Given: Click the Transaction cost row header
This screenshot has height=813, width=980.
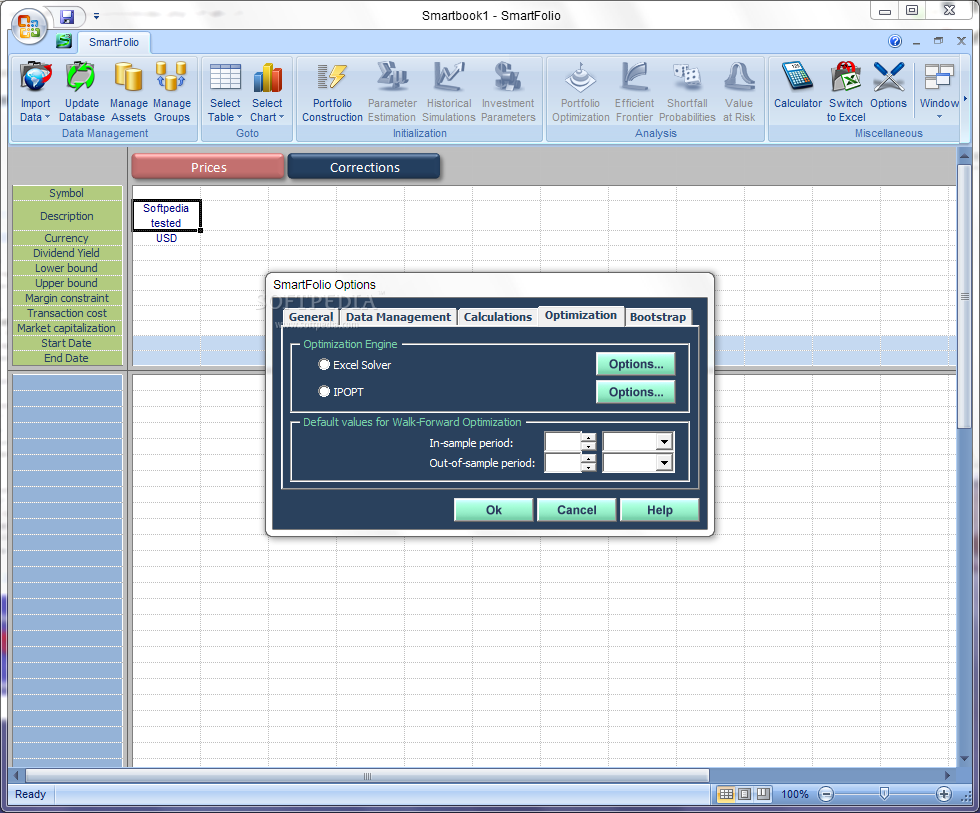Looking at the screenshot, I should (67, 313).
